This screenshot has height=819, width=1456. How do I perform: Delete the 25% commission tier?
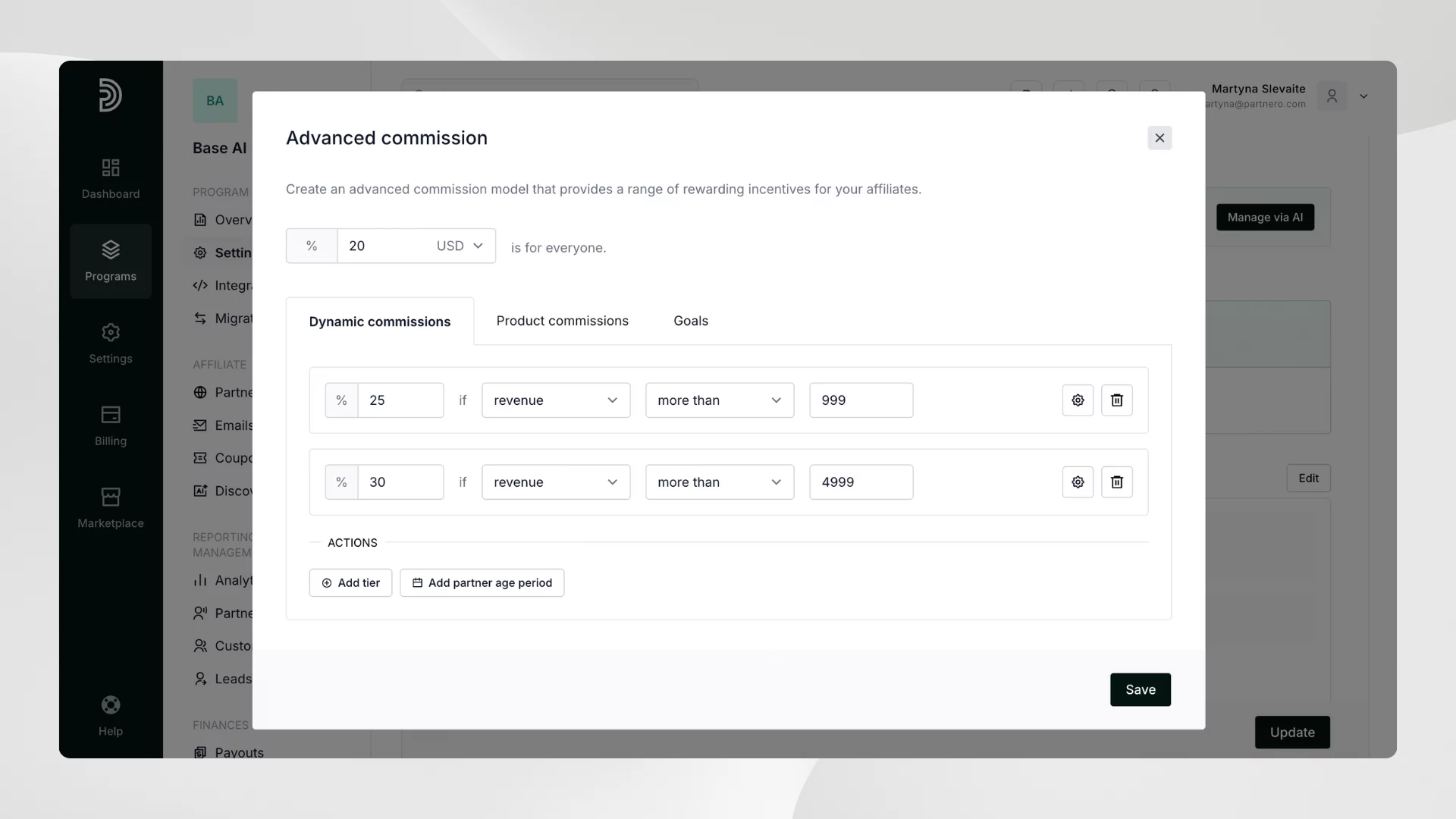pos(1117,400)
